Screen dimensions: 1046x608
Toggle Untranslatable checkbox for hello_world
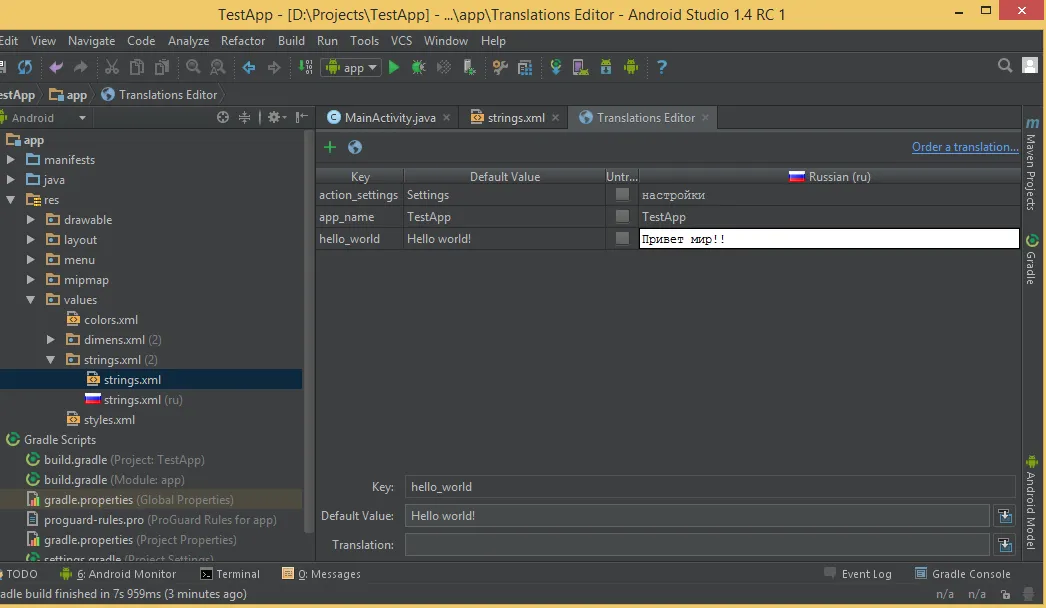[x=622, y=238]
